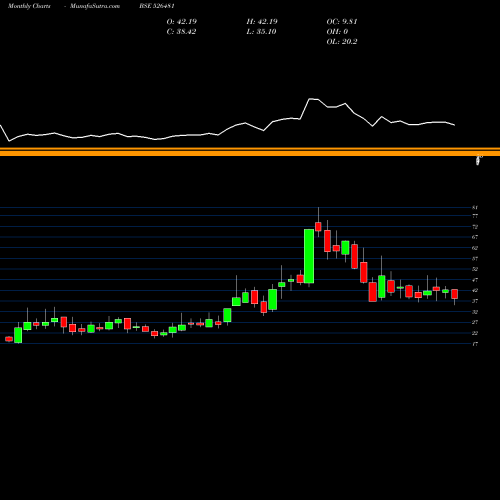Click the price axis label 57
The image size is (500, 500).
475,259
